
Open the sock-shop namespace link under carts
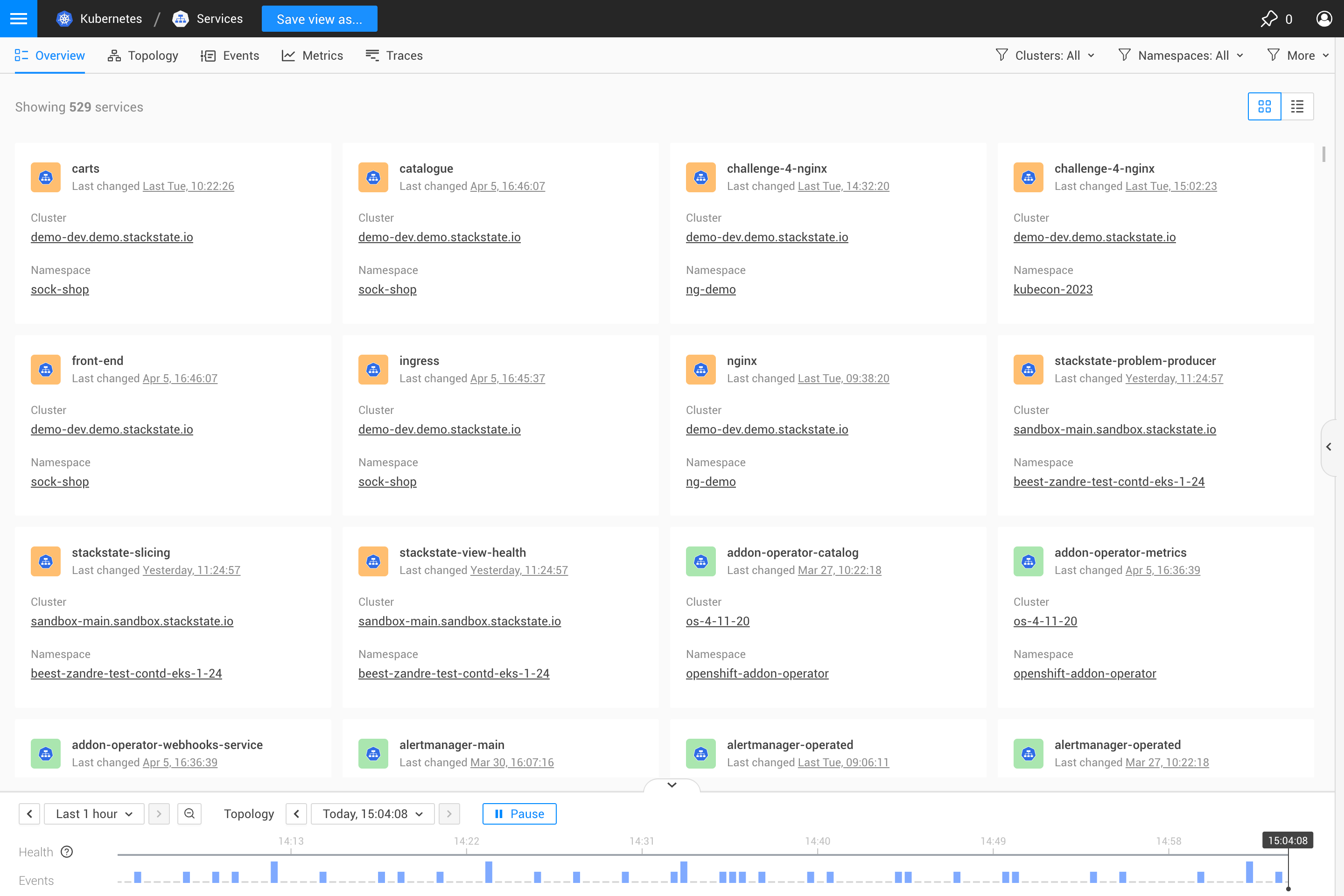(59, 289)
